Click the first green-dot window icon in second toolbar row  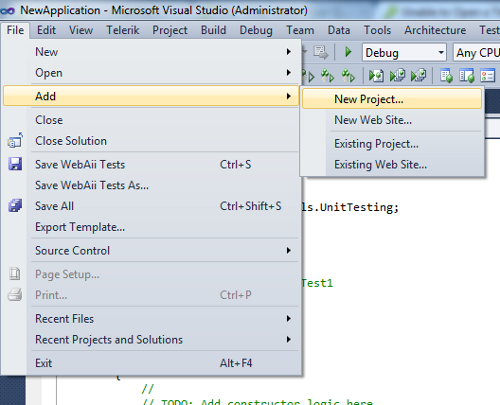click(446, 75)
